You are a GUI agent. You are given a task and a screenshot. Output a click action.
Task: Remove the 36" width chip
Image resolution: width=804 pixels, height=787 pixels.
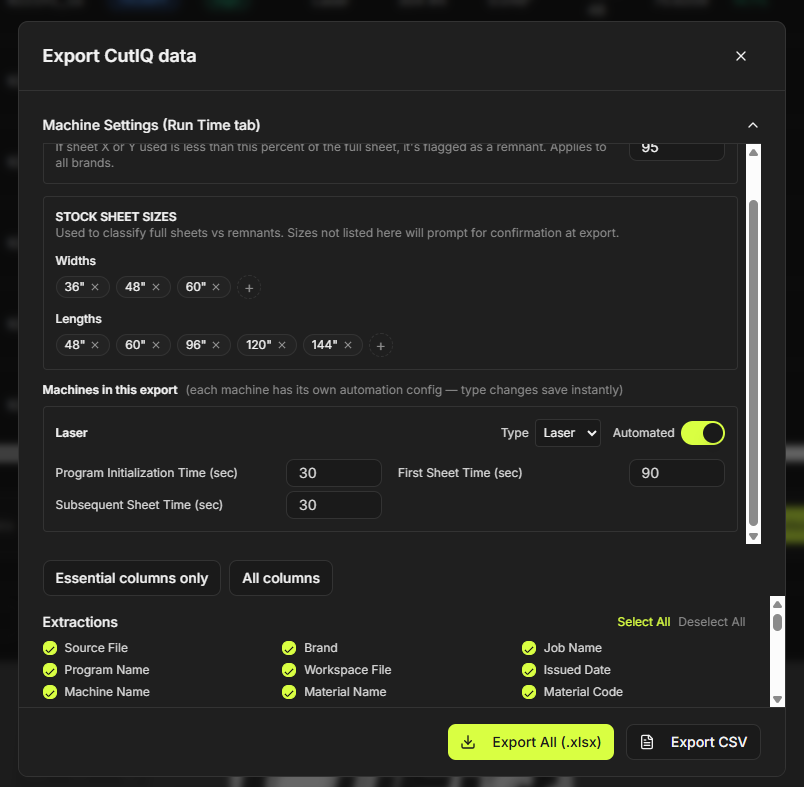point(95,287)
